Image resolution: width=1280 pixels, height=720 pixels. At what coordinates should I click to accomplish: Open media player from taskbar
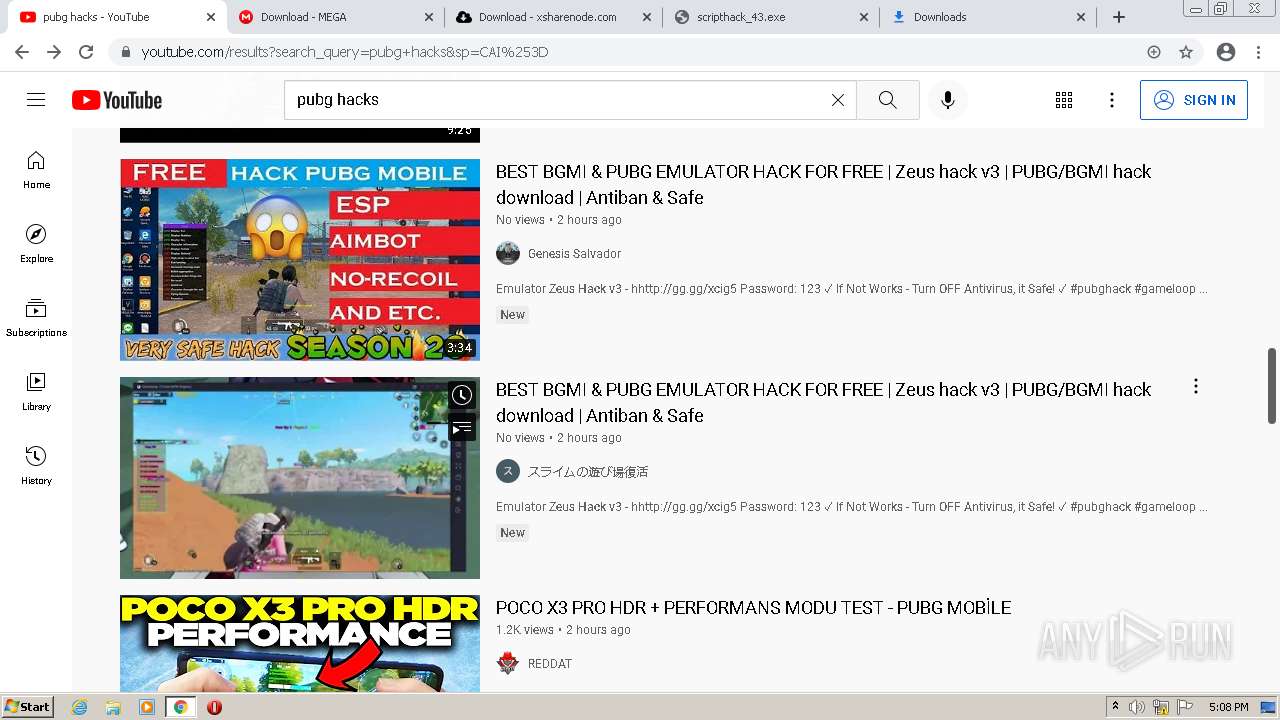click(x=147, y=707)
